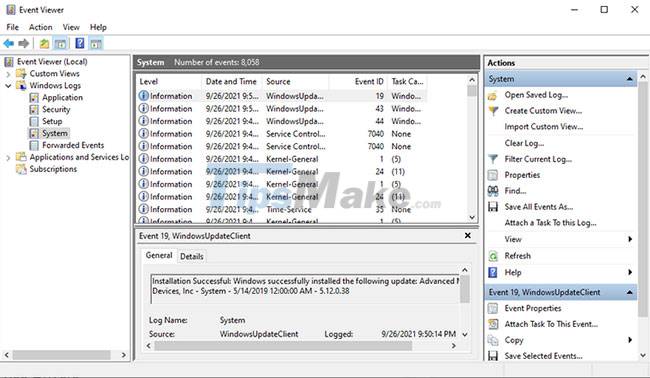The height and width of the screenshot is (378, 650).
Task: Click the Open Saved Log folder icon
Action: pyautogui.click(x=492, y=95)
